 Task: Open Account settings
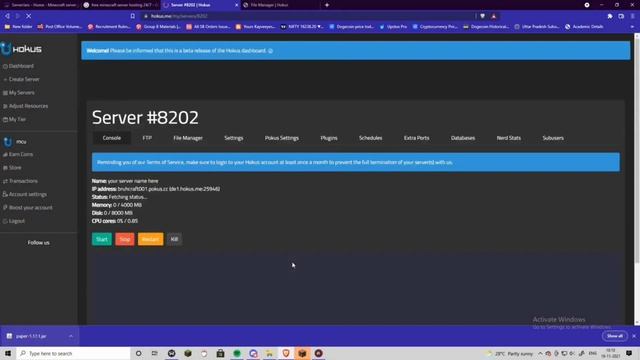click(25, 195)
